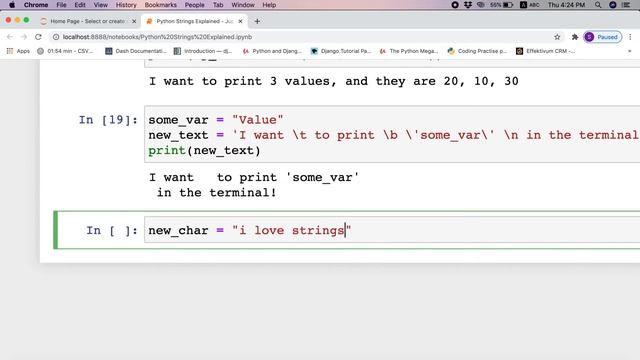Open the Help menu
Image resolution: width=640 pixels, height=360 pixels.
coord(269,5)
